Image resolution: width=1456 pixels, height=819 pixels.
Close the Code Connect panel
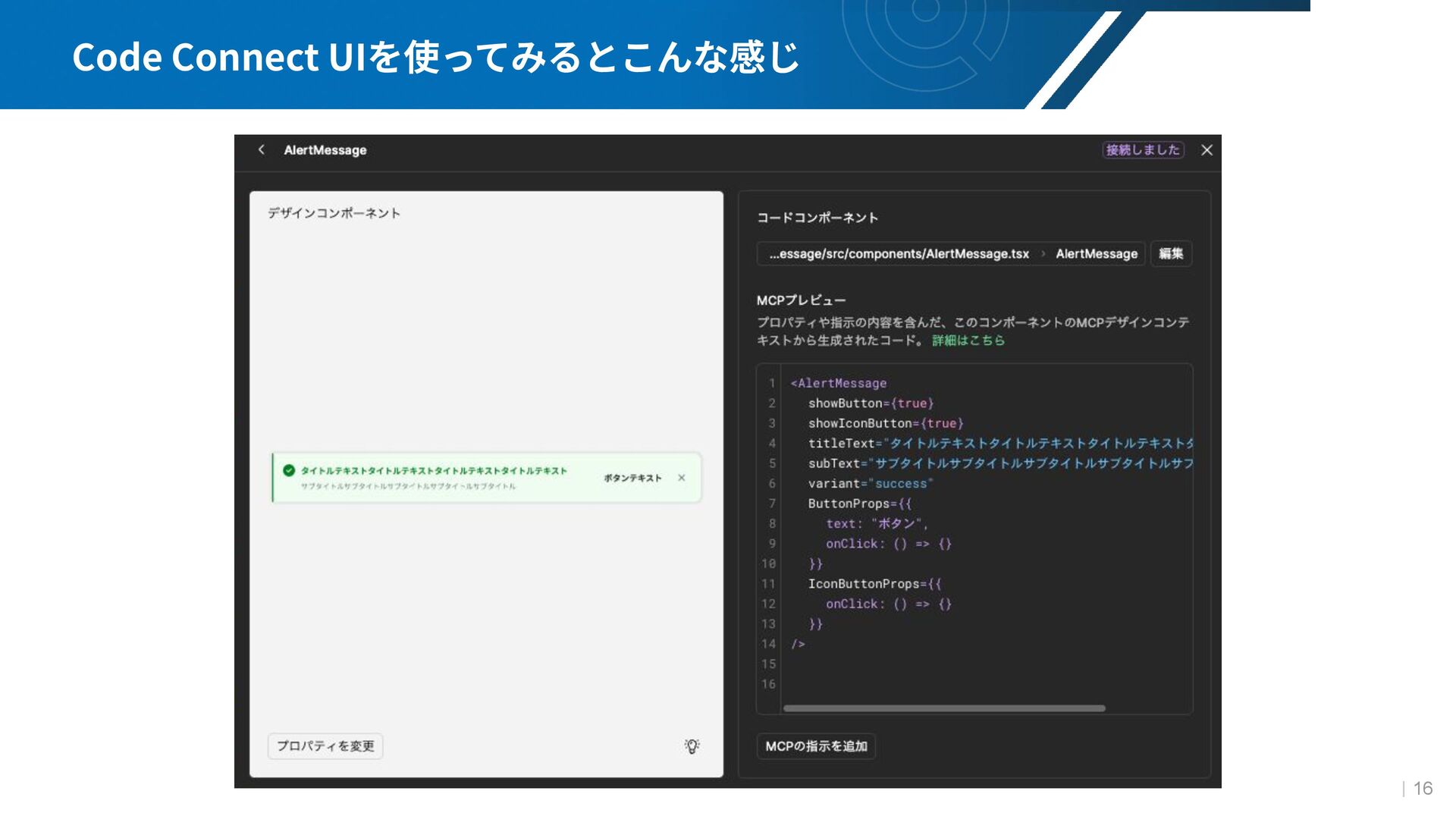(x=1207, y=150)
